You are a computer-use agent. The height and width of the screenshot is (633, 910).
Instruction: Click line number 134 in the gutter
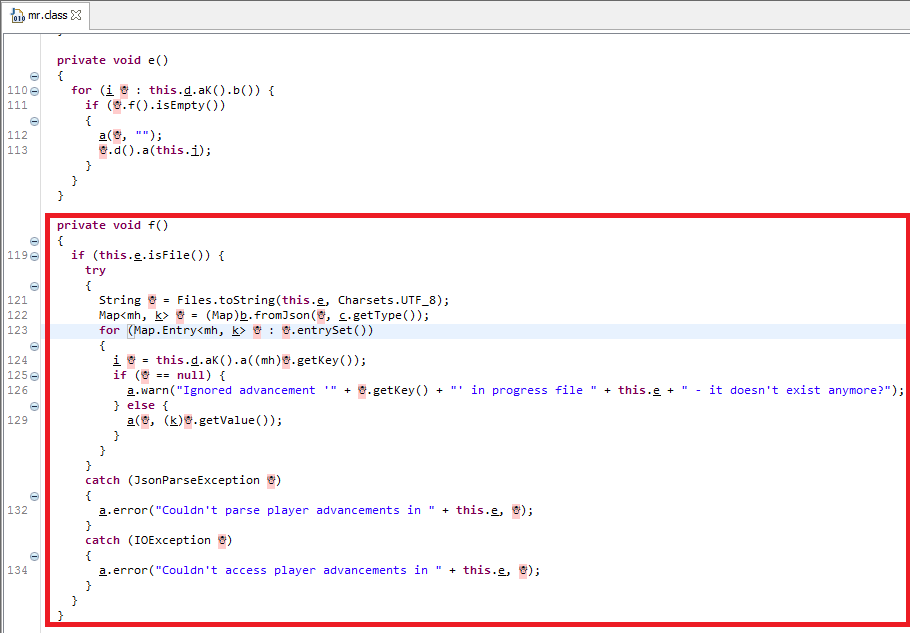point(17,570)
